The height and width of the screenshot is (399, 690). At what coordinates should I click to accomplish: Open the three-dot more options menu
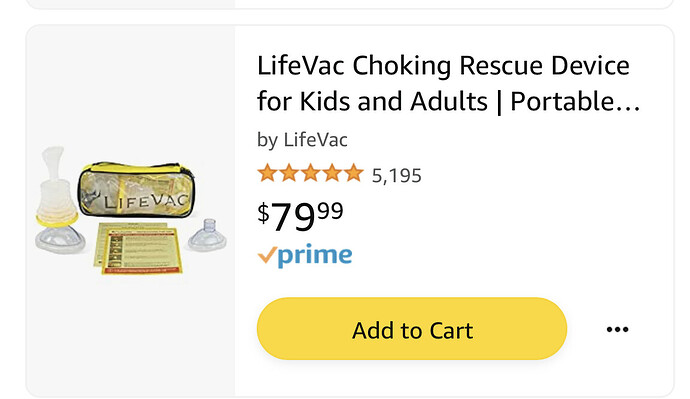click(x=617, y=329)
